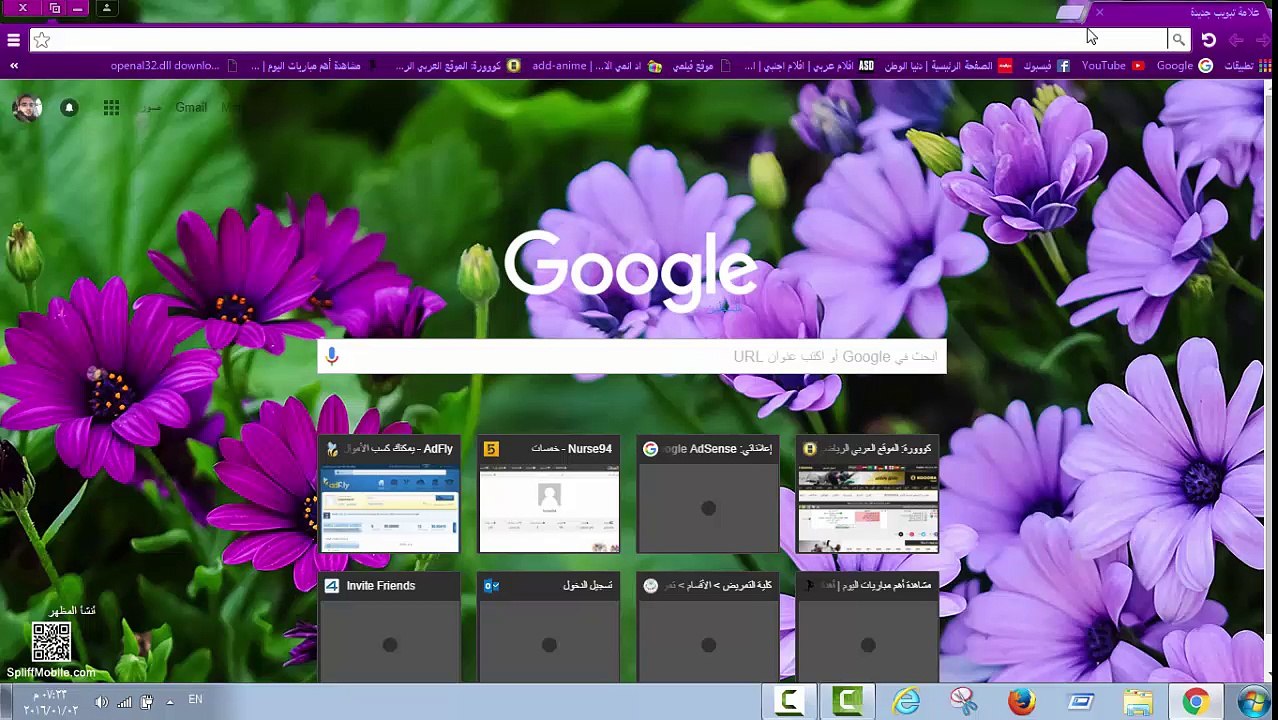The image size is (1278, 720).
Task: Open the Google apps grid
Action: [x=111, y=107]
